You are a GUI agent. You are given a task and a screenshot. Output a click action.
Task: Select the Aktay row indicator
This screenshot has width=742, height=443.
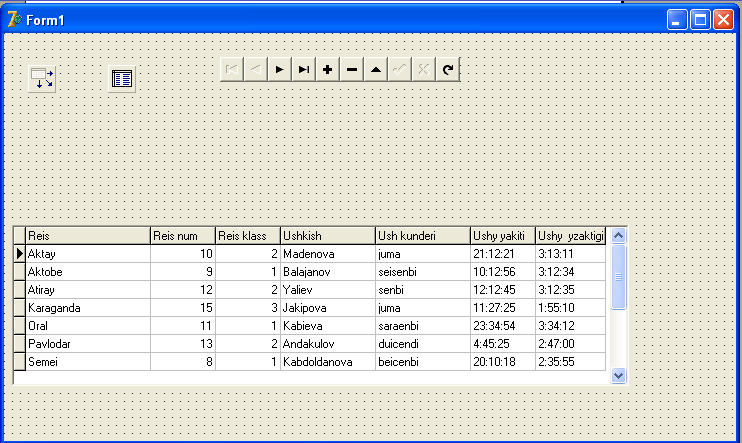pos(19,254)
